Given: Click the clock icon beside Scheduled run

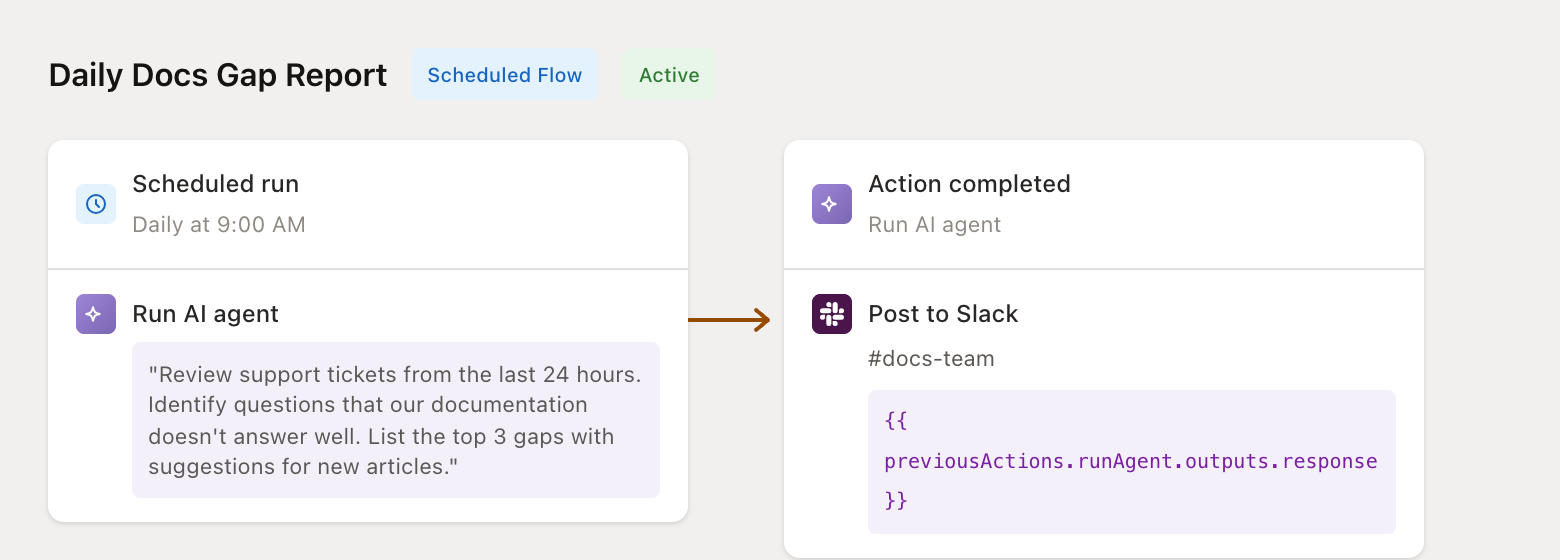Looking at the screenshot, I should [96, 204].
